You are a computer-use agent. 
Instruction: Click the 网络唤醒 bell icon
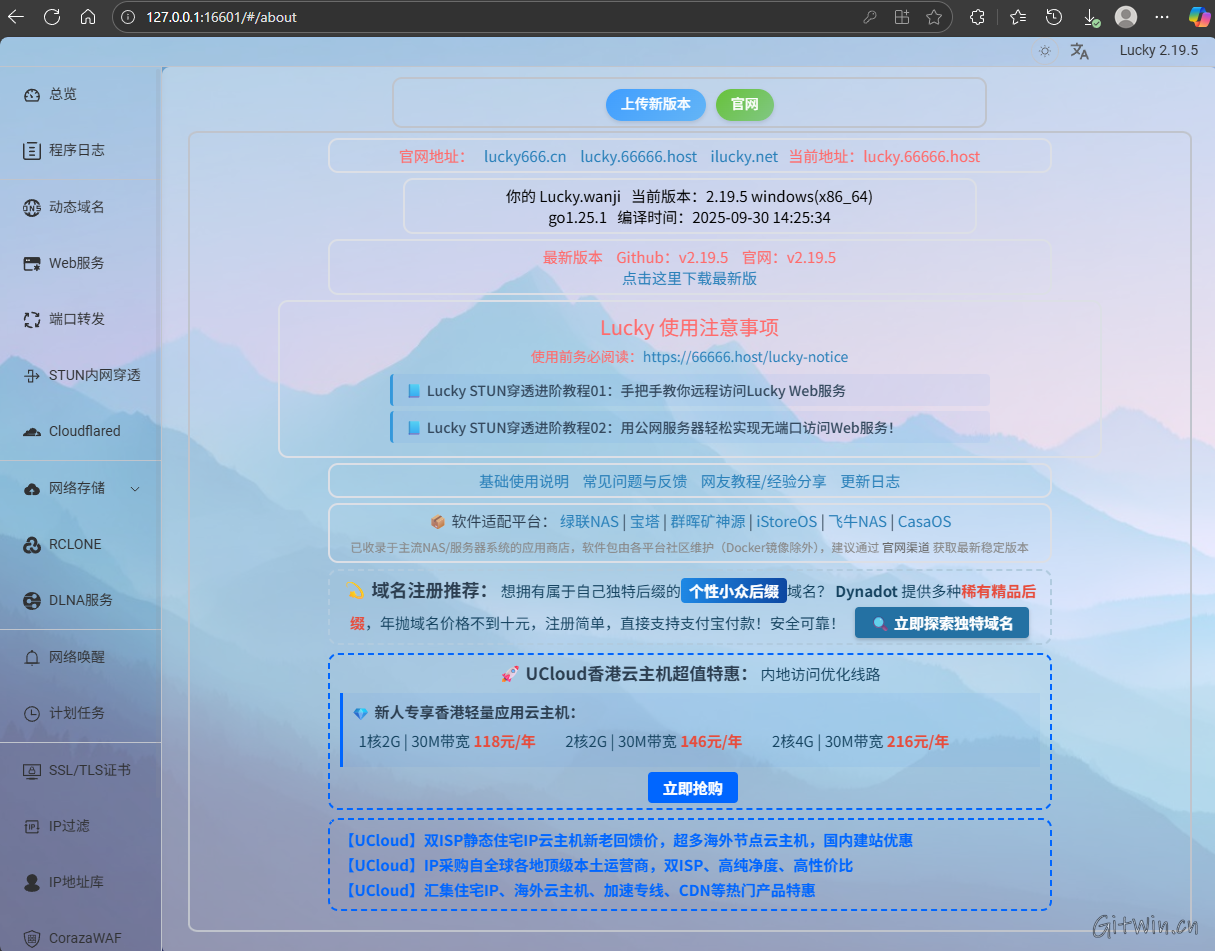[32, 657]
